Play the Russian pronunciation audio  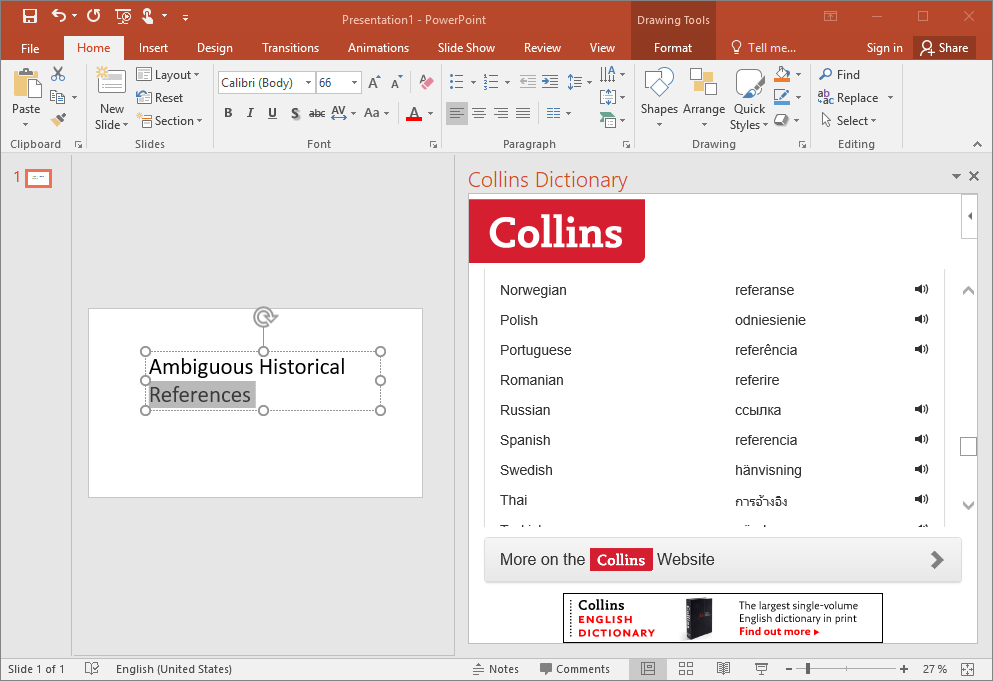pos(921,410)
